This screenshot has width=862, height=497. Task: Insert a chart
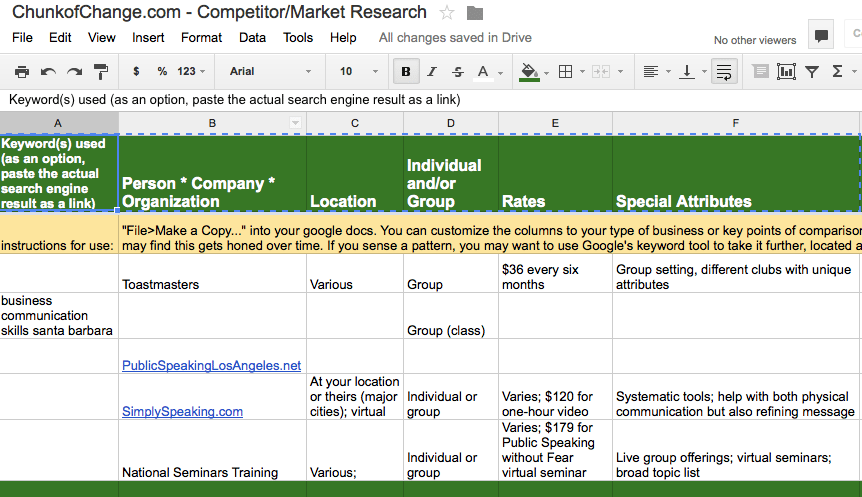(x=786, y=71)
